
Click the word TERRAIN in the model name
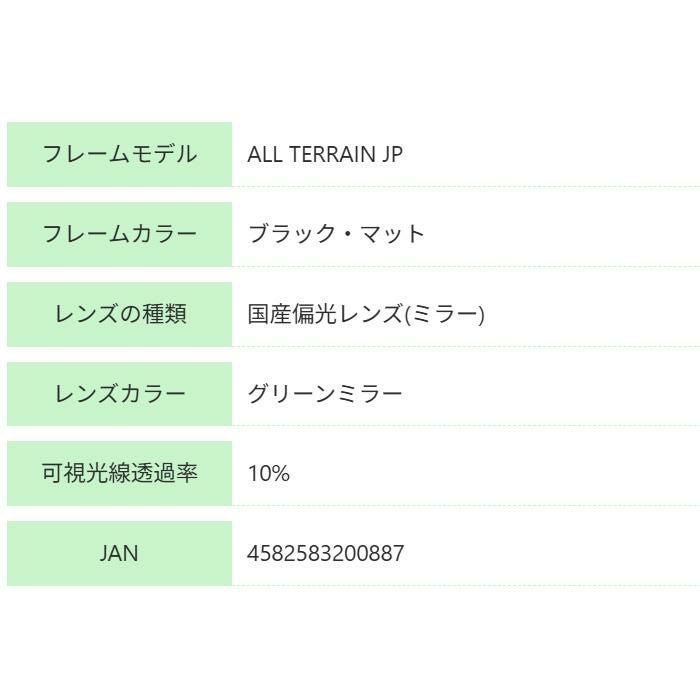pos(334,154)
